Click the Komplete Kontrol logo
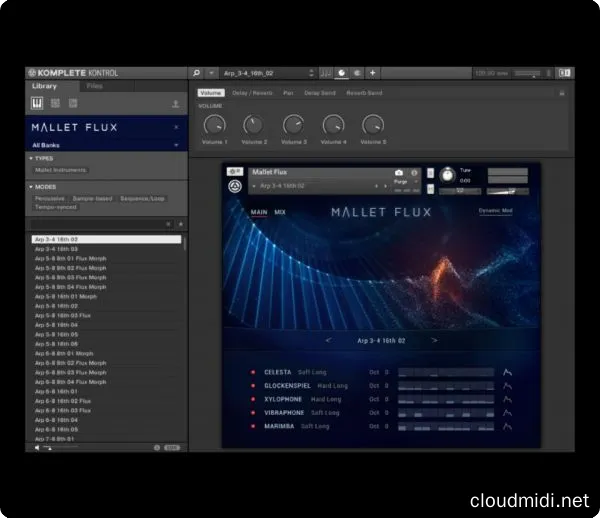 pos(73,73)
